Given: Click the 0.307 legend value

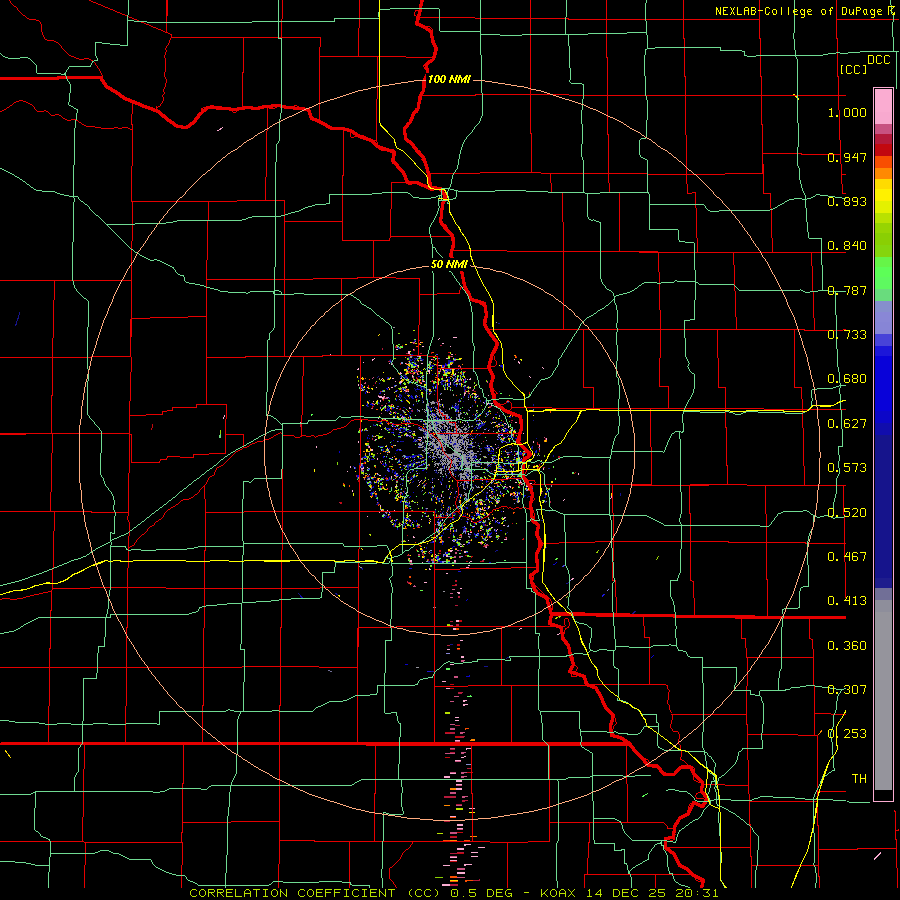Looking at the screenshot, I should pos(847,690).
